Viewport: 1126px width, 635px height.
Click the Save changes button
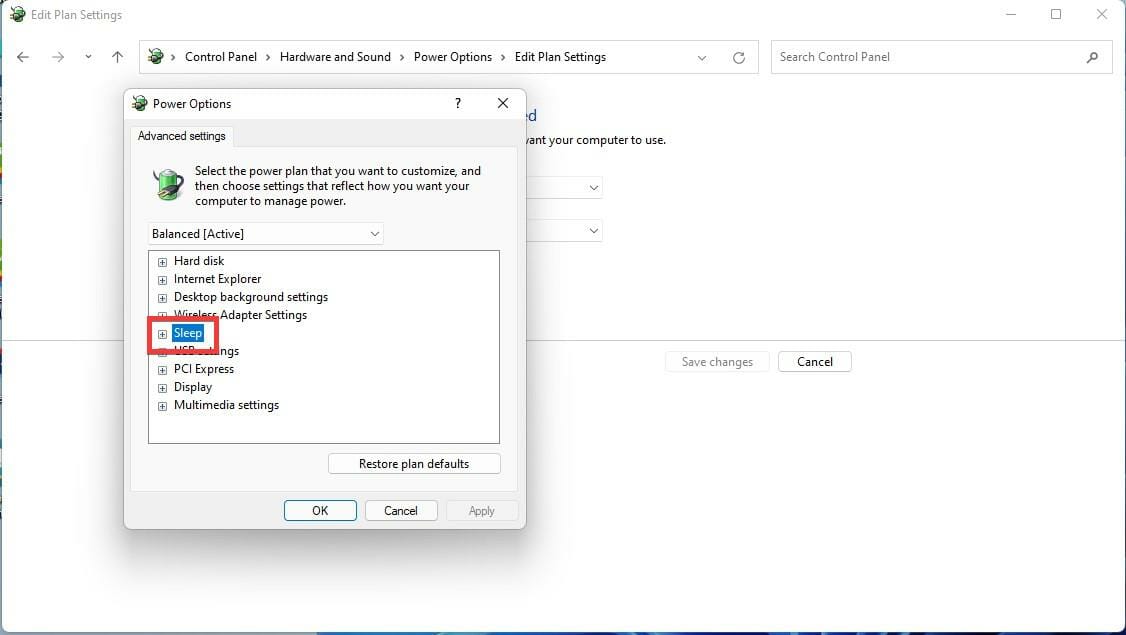[716, 361]
